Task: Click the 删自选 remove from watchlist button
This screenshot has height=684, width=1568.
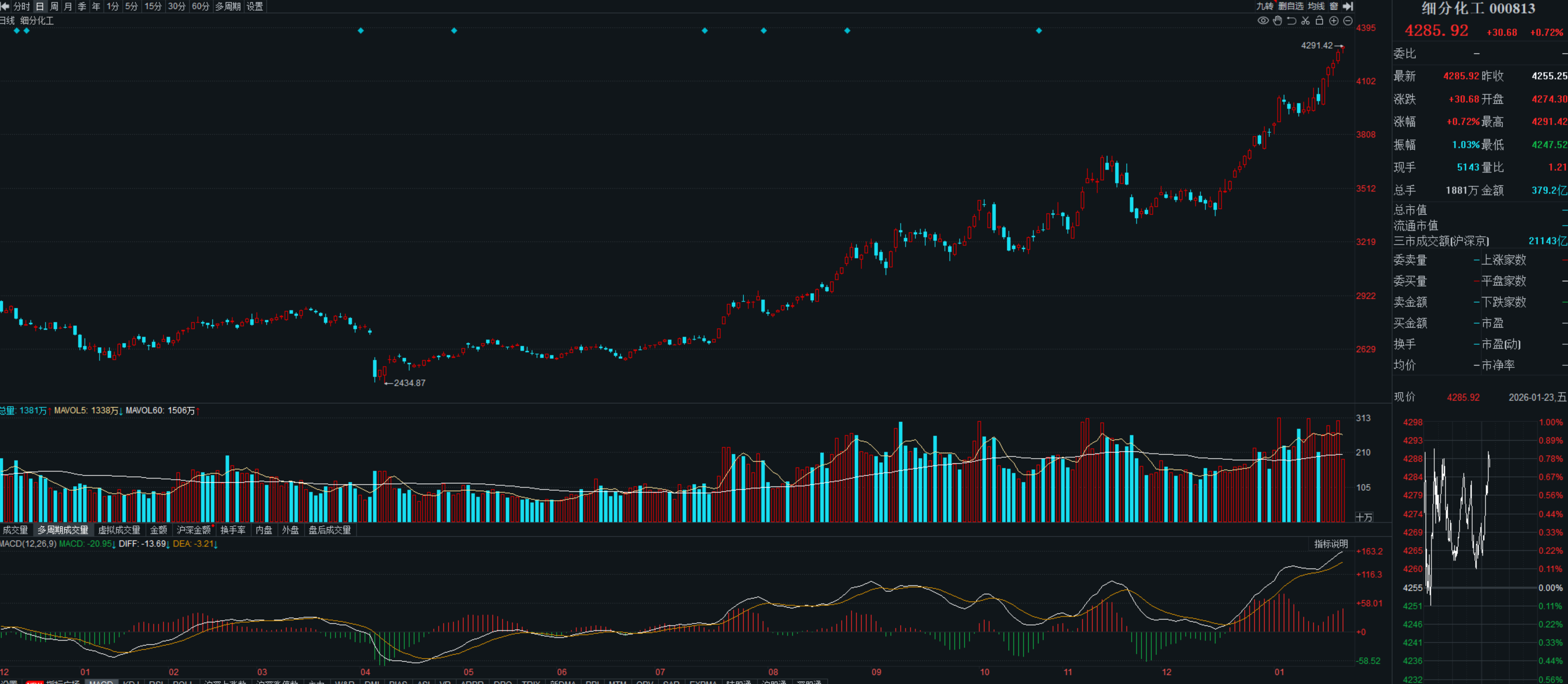Action: coord(1290,6)
